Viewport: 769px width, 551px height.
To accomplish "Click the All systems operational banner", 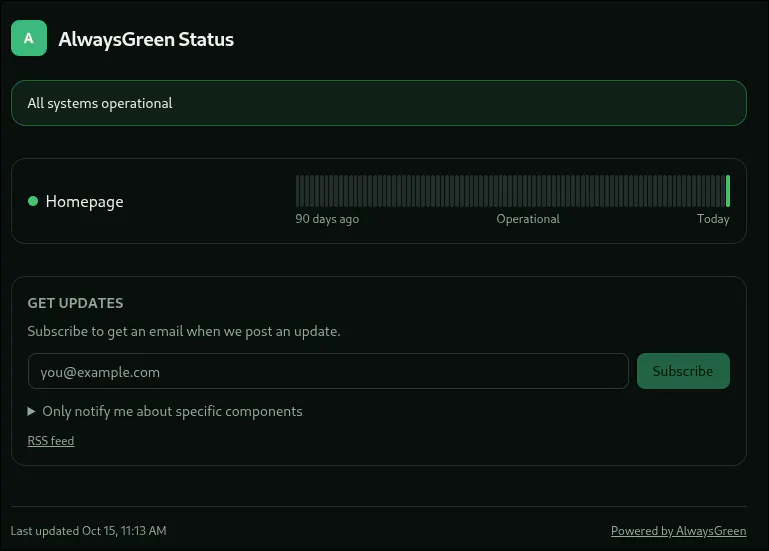I will click(379, 103).
